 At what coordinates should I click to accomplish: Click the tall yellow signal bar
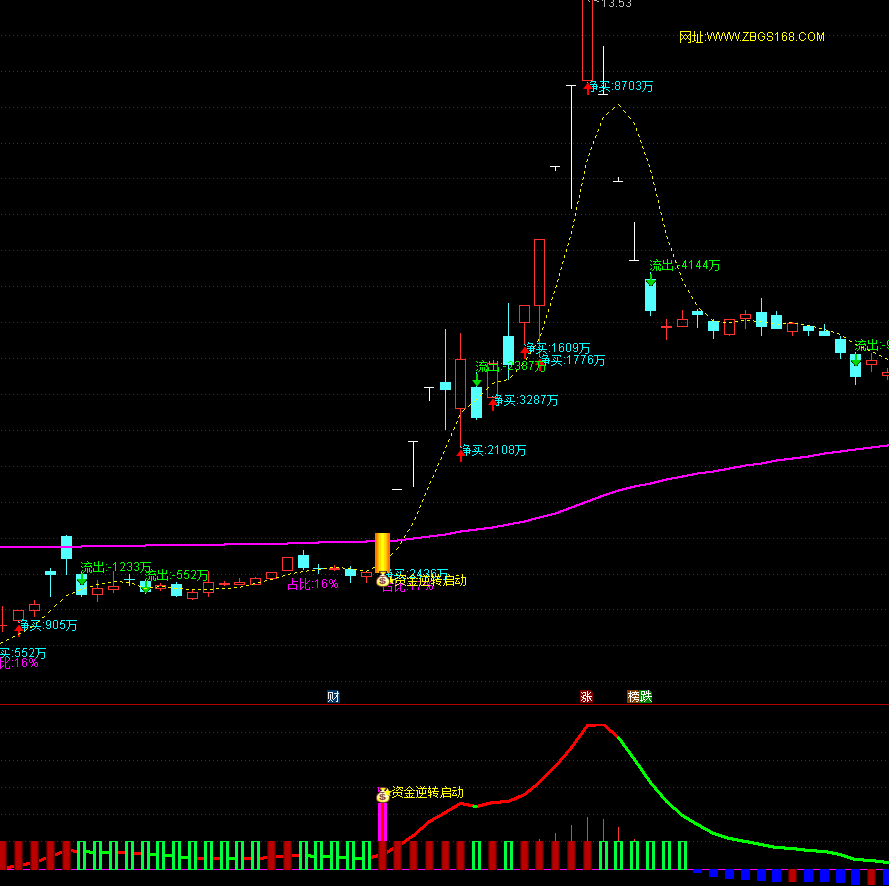click(x=382, y=551)
